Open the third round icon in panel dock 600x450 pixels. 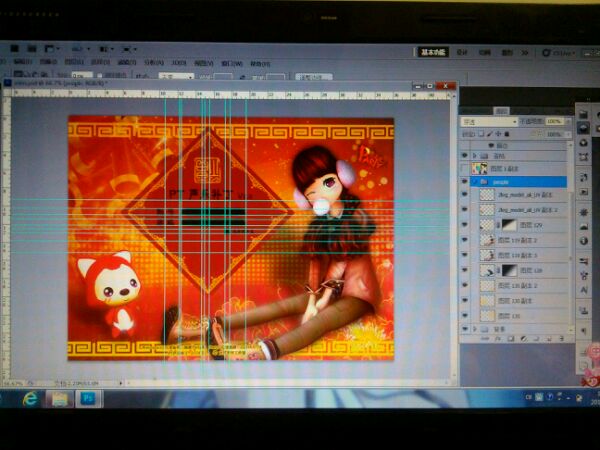pyautogui.click(x=583, y=143)
